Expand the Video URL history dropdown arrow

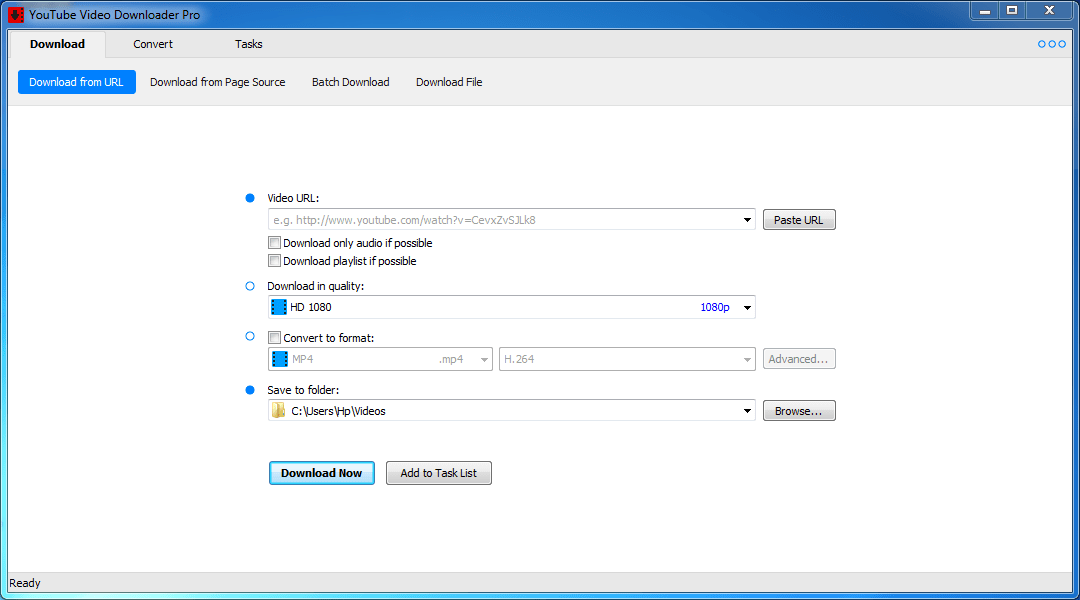tap(747, 220)
